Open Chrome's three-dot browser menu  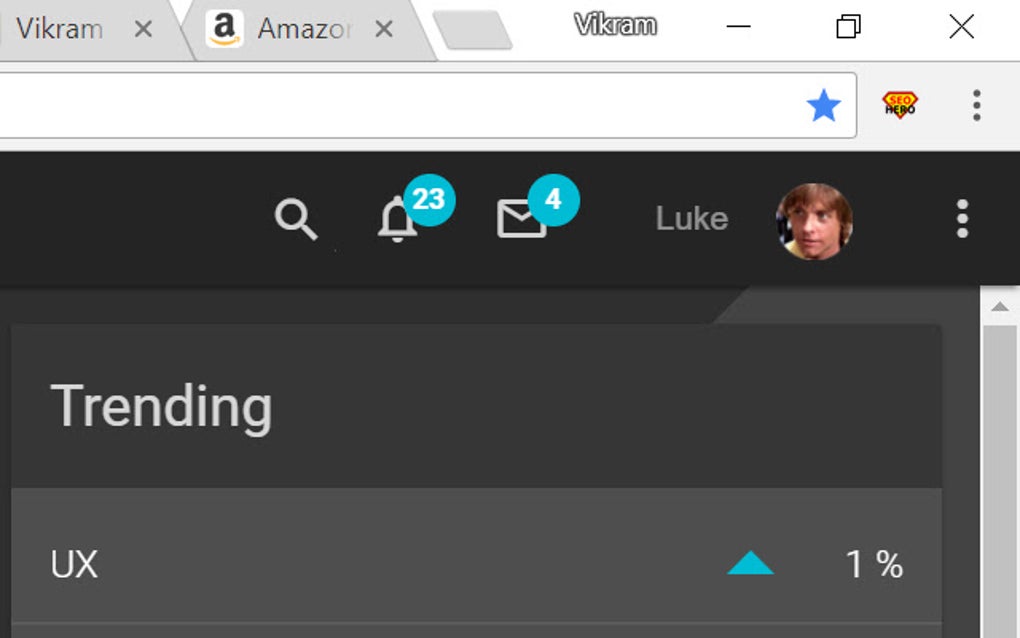976,105
